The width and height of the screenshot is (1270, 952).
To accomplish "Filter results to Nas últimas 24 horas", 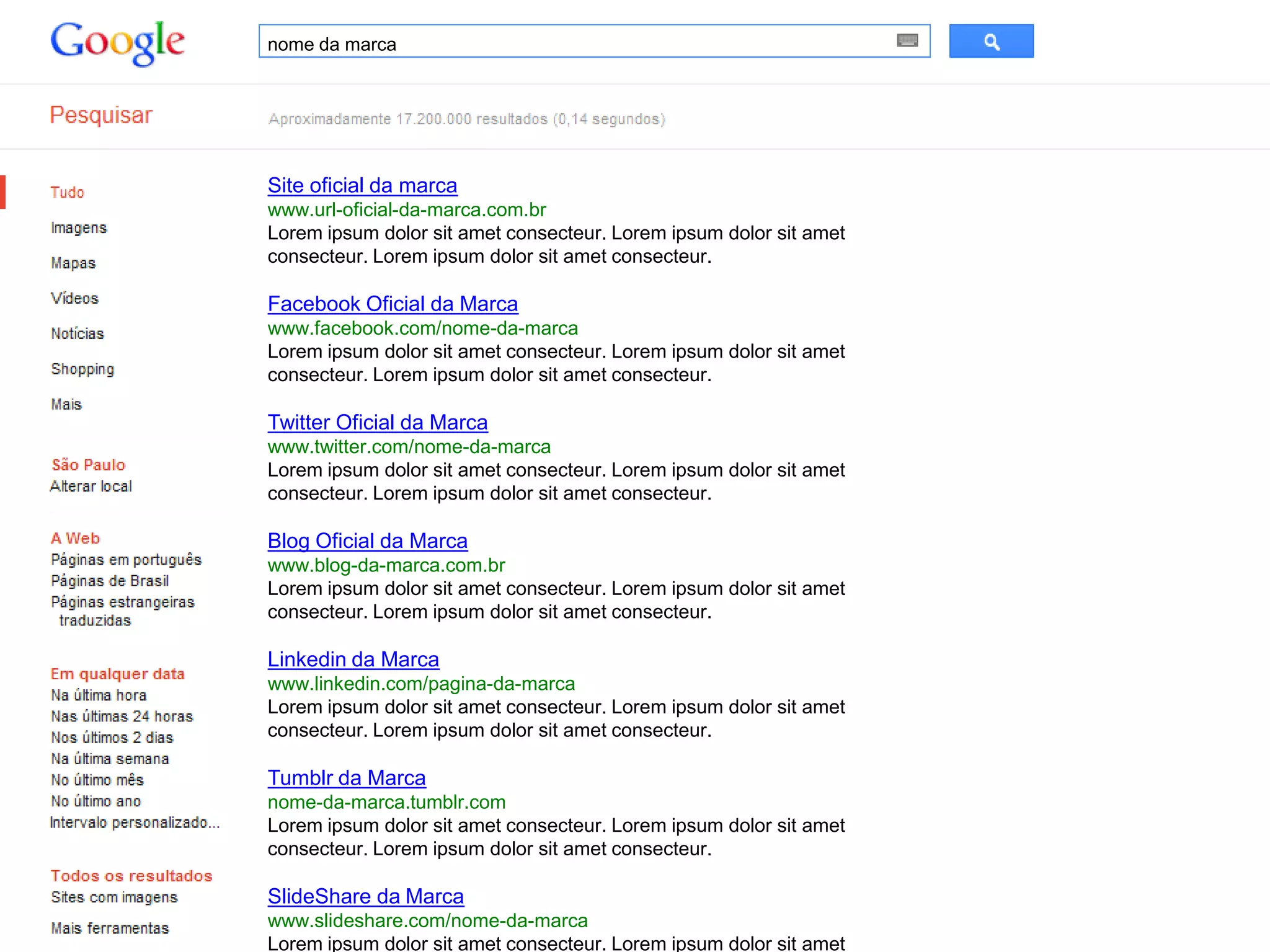I will [122, 717].
